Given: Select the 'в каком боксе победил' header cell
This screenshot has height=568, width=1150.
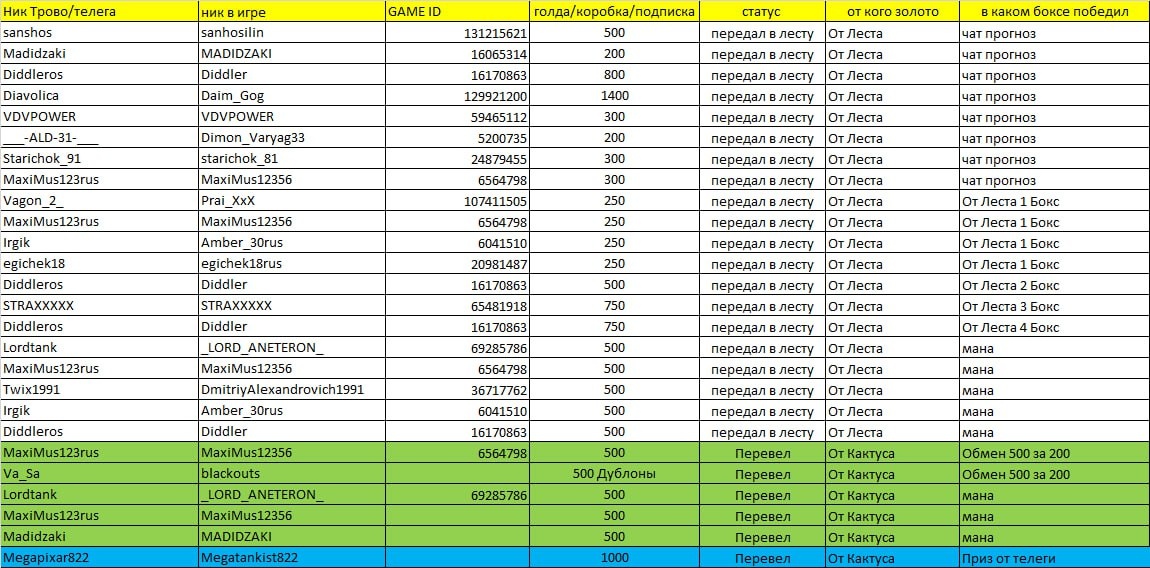Looking at the screenshot, I should (x=1055, y=12).
